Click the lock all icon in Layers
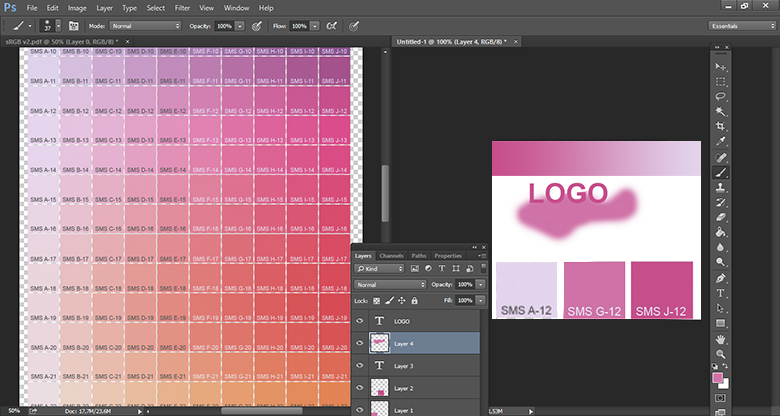The width and height of the screenshot is (780, 416). tap(416, 300)
